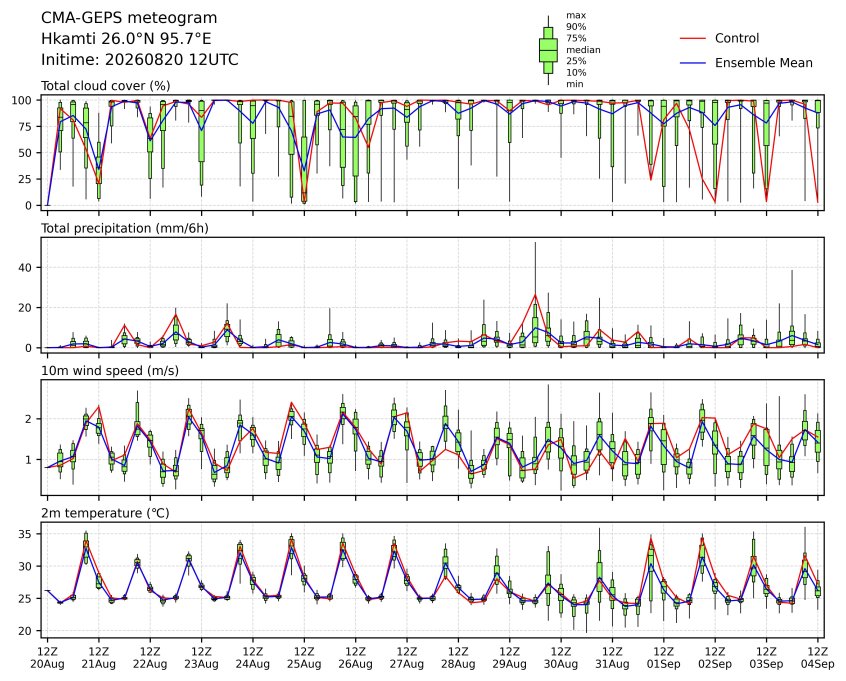Select the Control legend label
This screenshot has width=846, height=681.
coord(736,38)
